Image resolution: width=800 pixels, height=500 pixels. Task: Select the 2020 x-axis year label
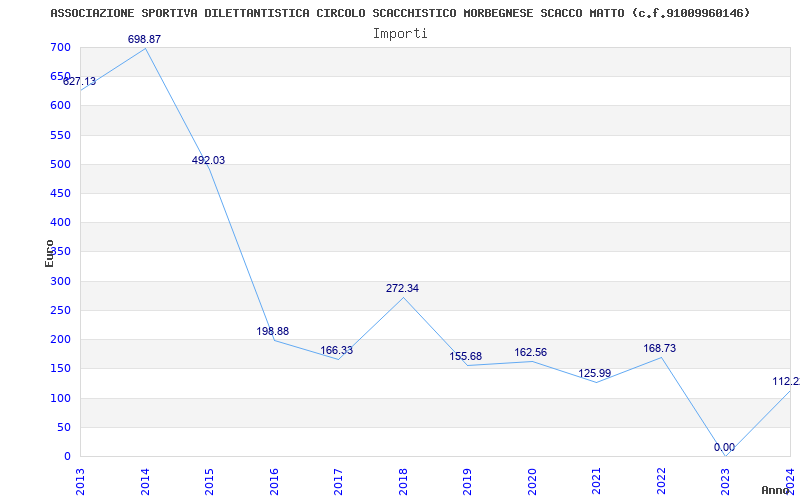[532, 481]
